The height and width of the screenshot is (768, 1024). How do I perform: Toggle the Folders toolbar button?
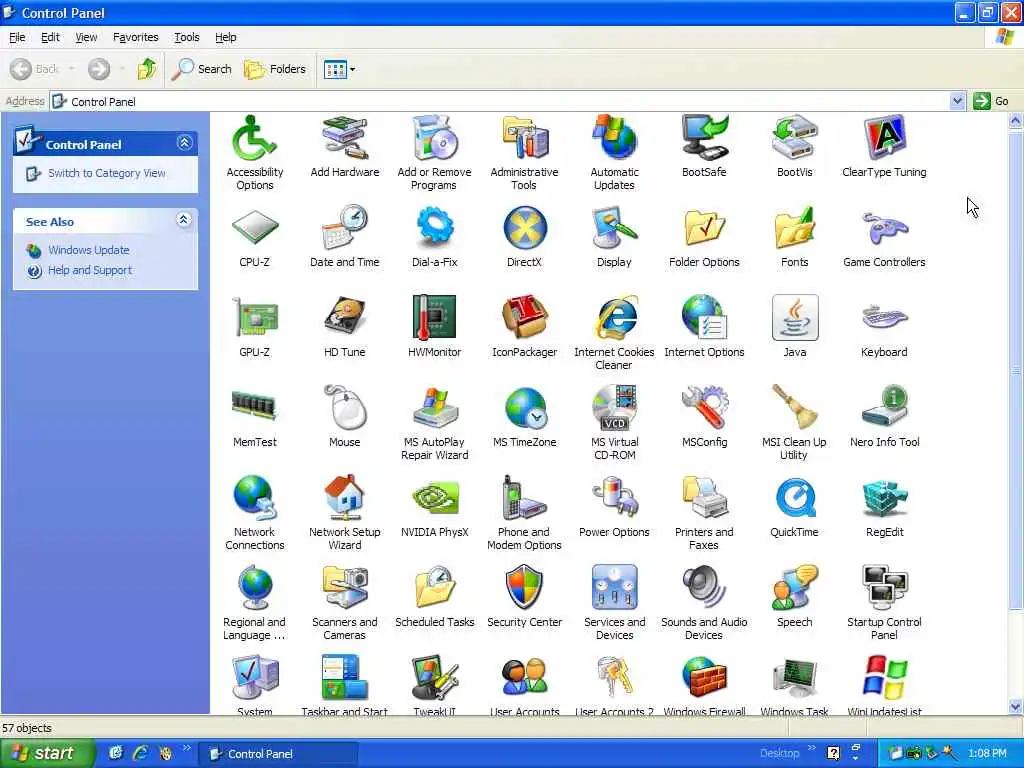275,69
